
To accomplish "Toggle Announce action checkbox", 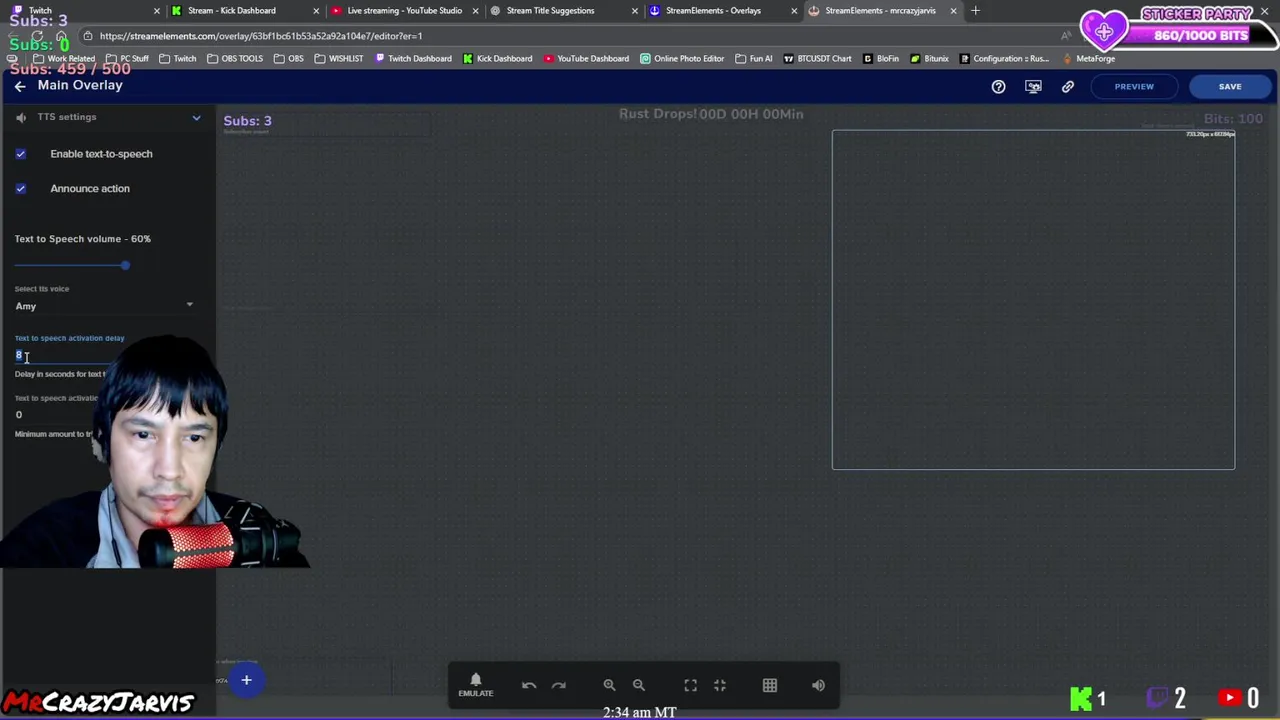I will coord(20,188).
